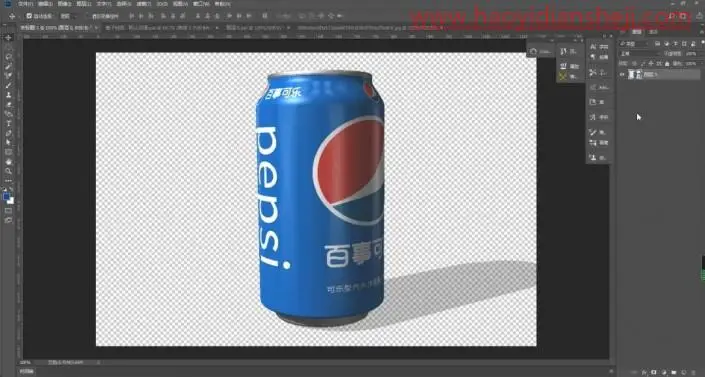Add a layer mask from Layers panel bottom

click(x=654, y=372)
